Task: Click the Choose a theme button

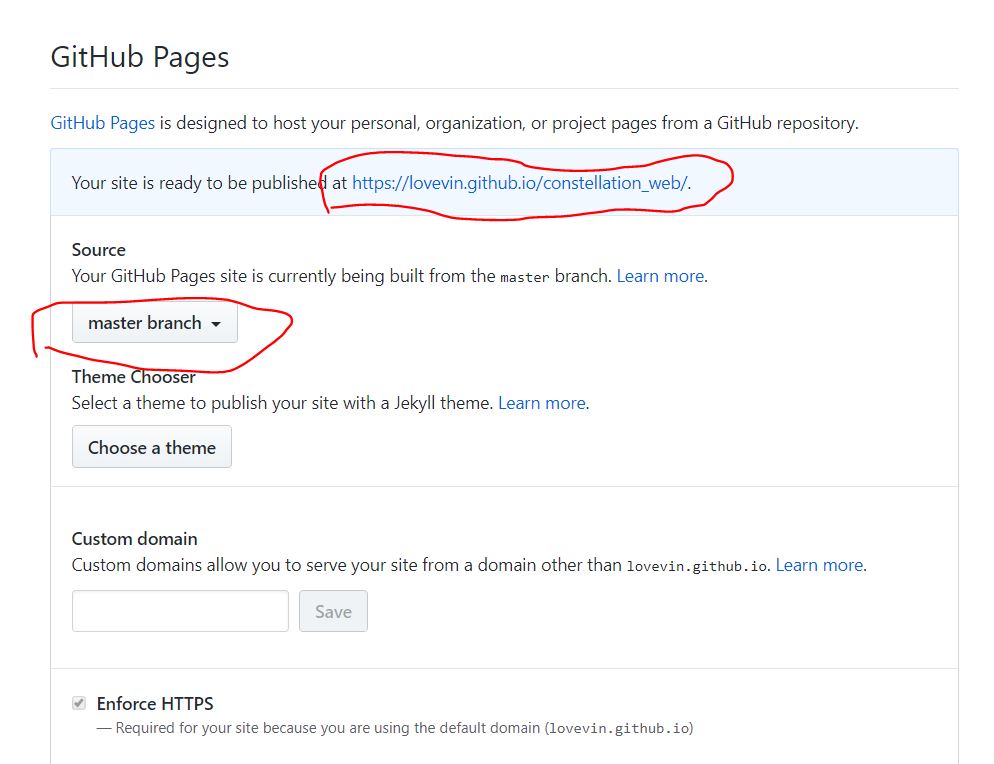Action: pyautogui.click(x=152, y=447)
